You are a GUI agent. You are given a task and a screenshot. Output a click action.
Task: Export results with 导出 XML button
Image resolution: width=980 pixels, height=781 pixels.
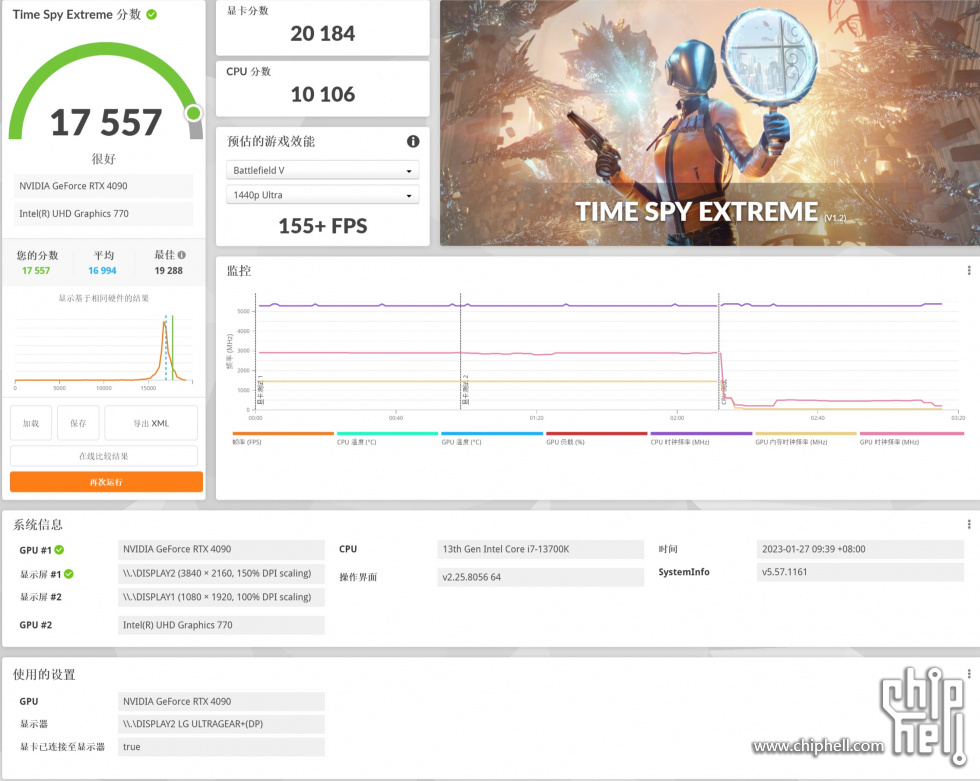click(151, 423)
